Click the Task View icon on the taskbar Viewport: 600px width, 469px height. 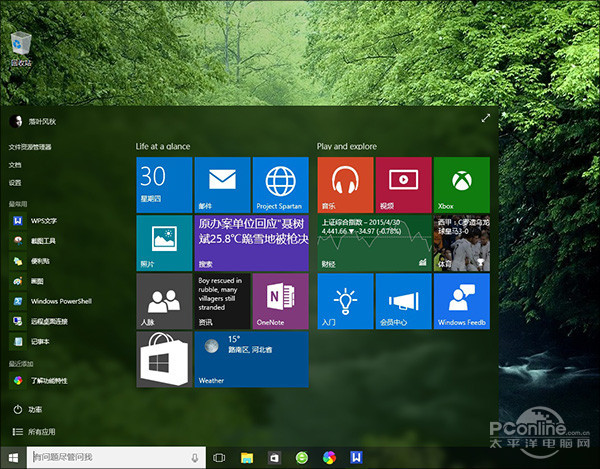click(x=219, y=458)
